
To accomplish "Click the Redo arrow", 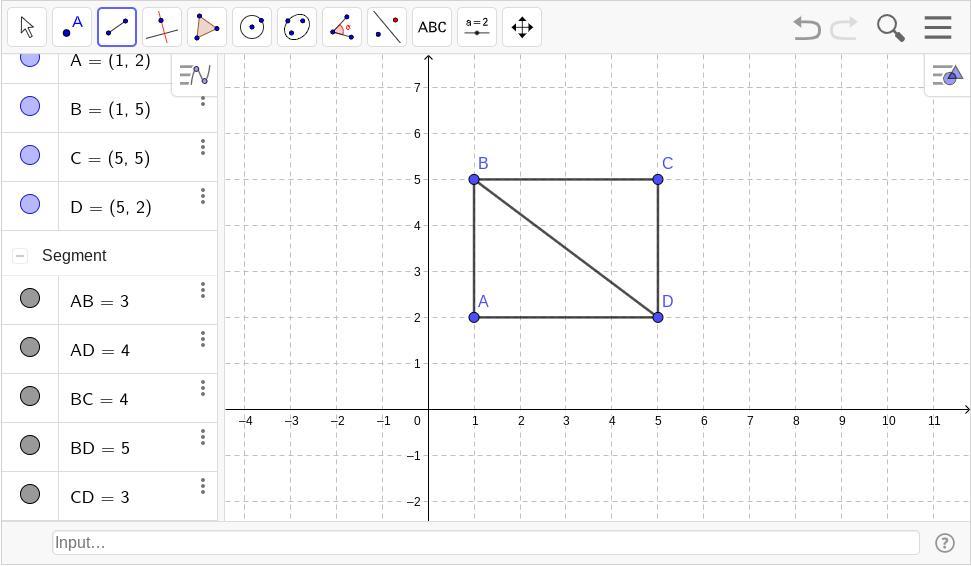I will coord(843,28).
